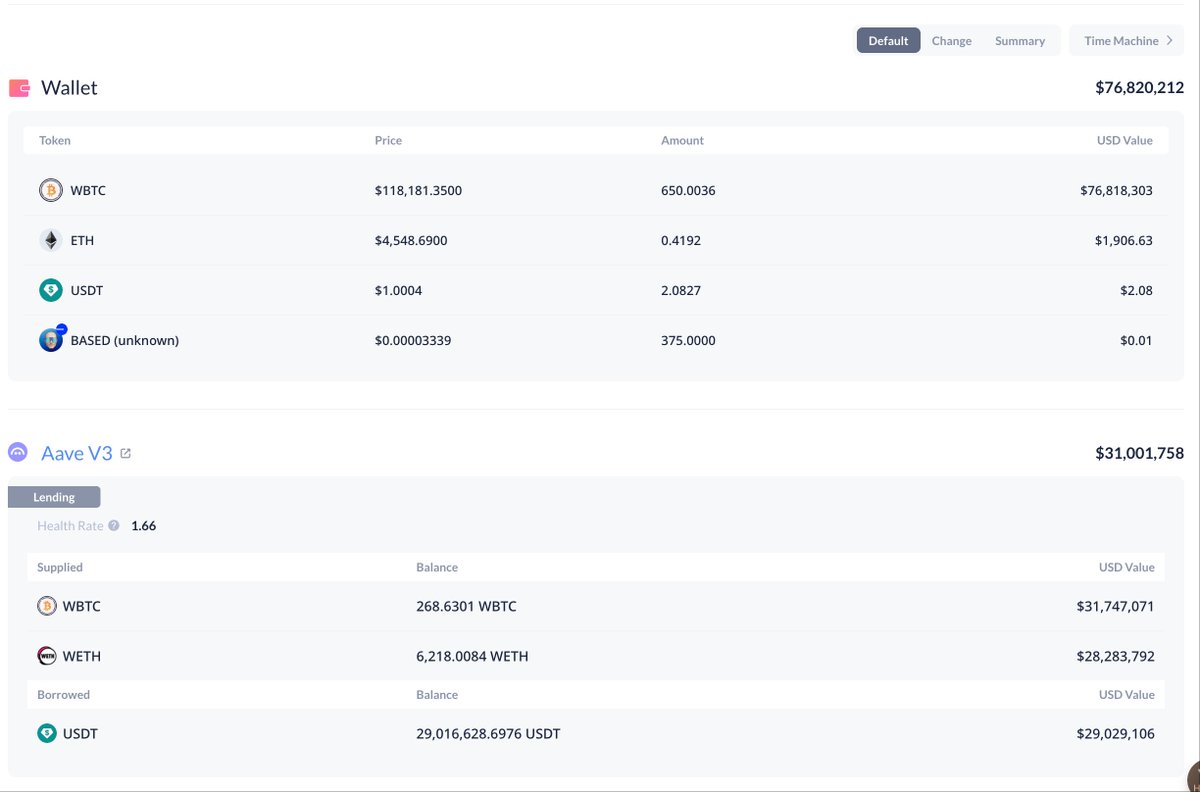Viewport: 1200px width, 792px height.
Task: Click the borrowed balance 29,016,628.6976 USDT
Action: coord(488,734)
